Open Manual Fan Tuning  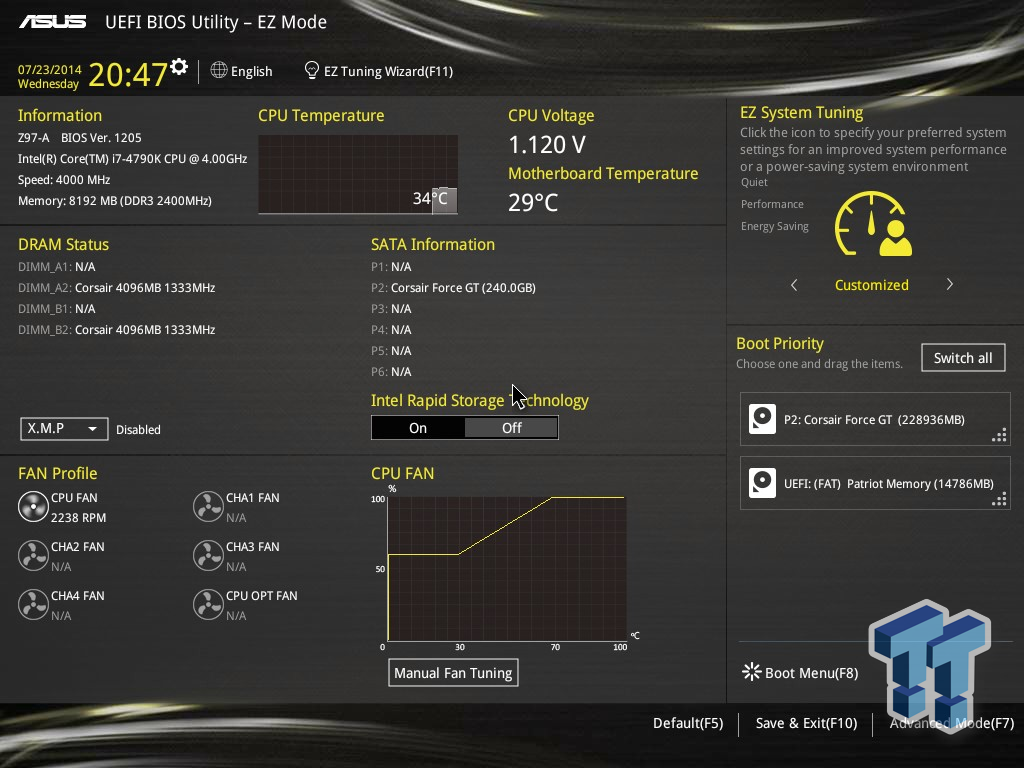click(x=453, y=672)
